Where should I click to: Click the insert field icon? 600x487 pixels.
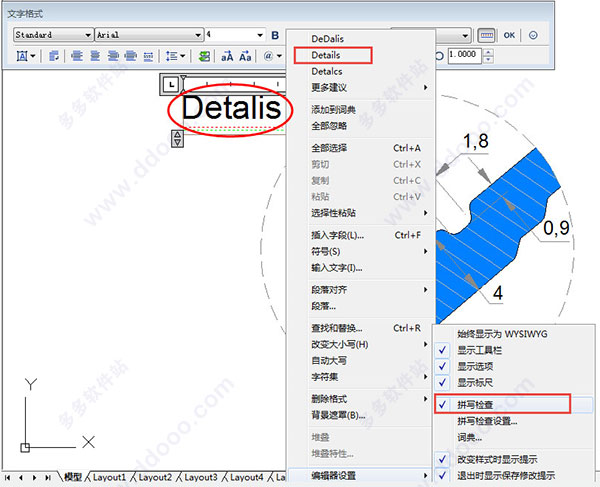pos(205,56)
